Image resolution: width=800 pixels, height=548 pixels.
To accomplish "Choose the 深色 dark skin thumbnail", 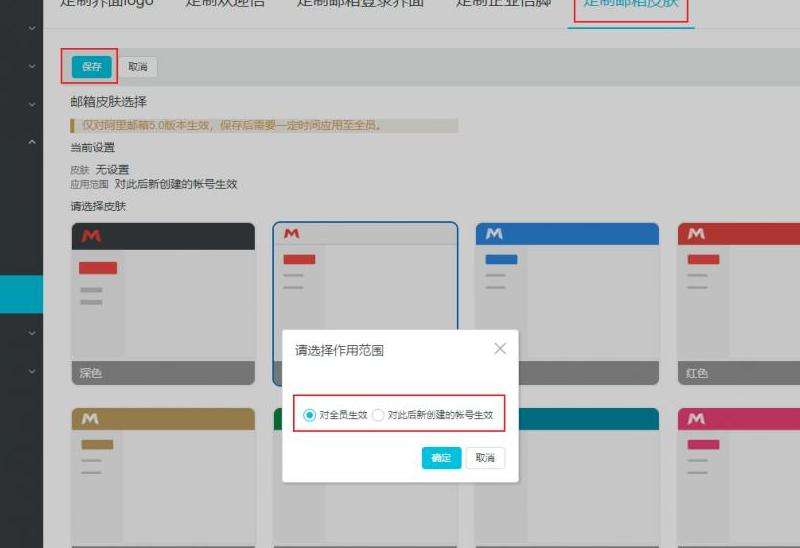I will pyautogui.click(x=163, y=304).
